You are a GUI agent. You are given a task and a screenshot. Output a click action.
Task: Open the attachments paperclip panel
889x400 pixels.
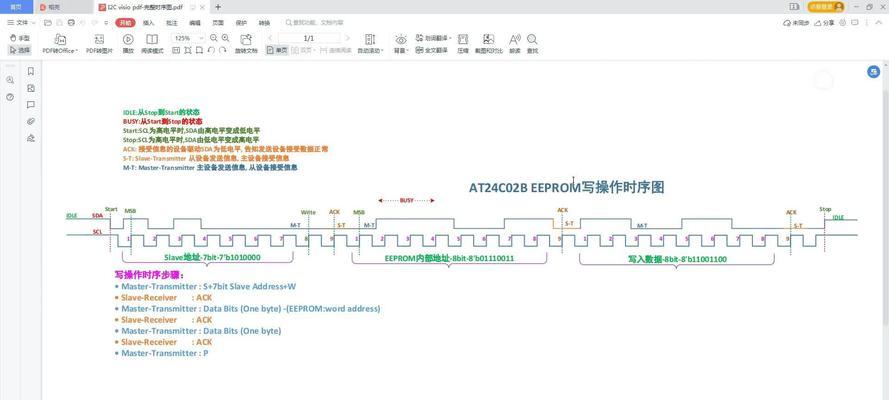[x=31, y=121]
